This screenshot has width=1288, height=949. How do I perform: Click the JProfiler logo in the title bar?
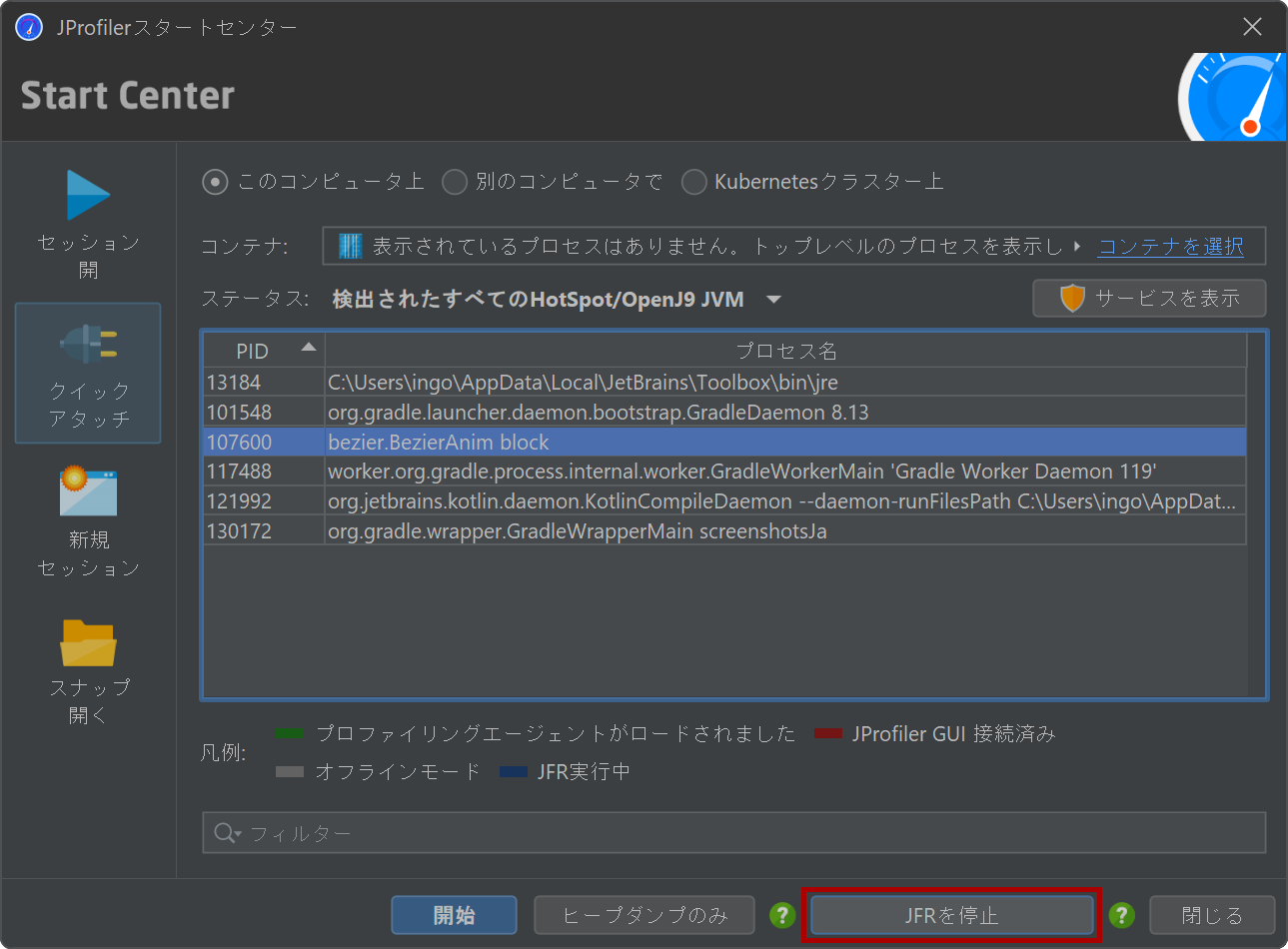tap(29, 27)
